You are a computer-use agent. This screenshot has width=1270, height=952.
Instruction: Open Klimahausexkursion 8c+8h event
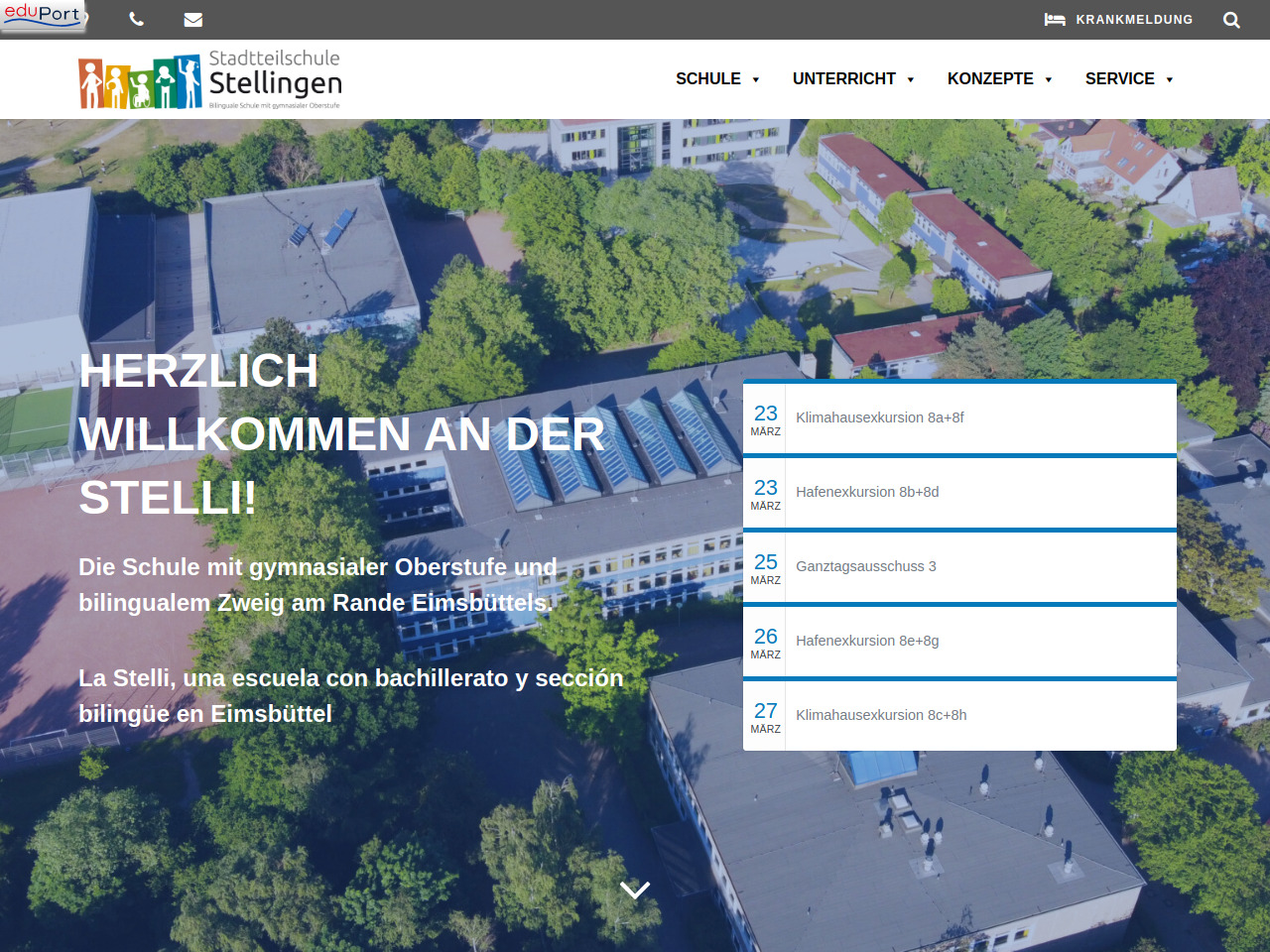tap(881, 715)
